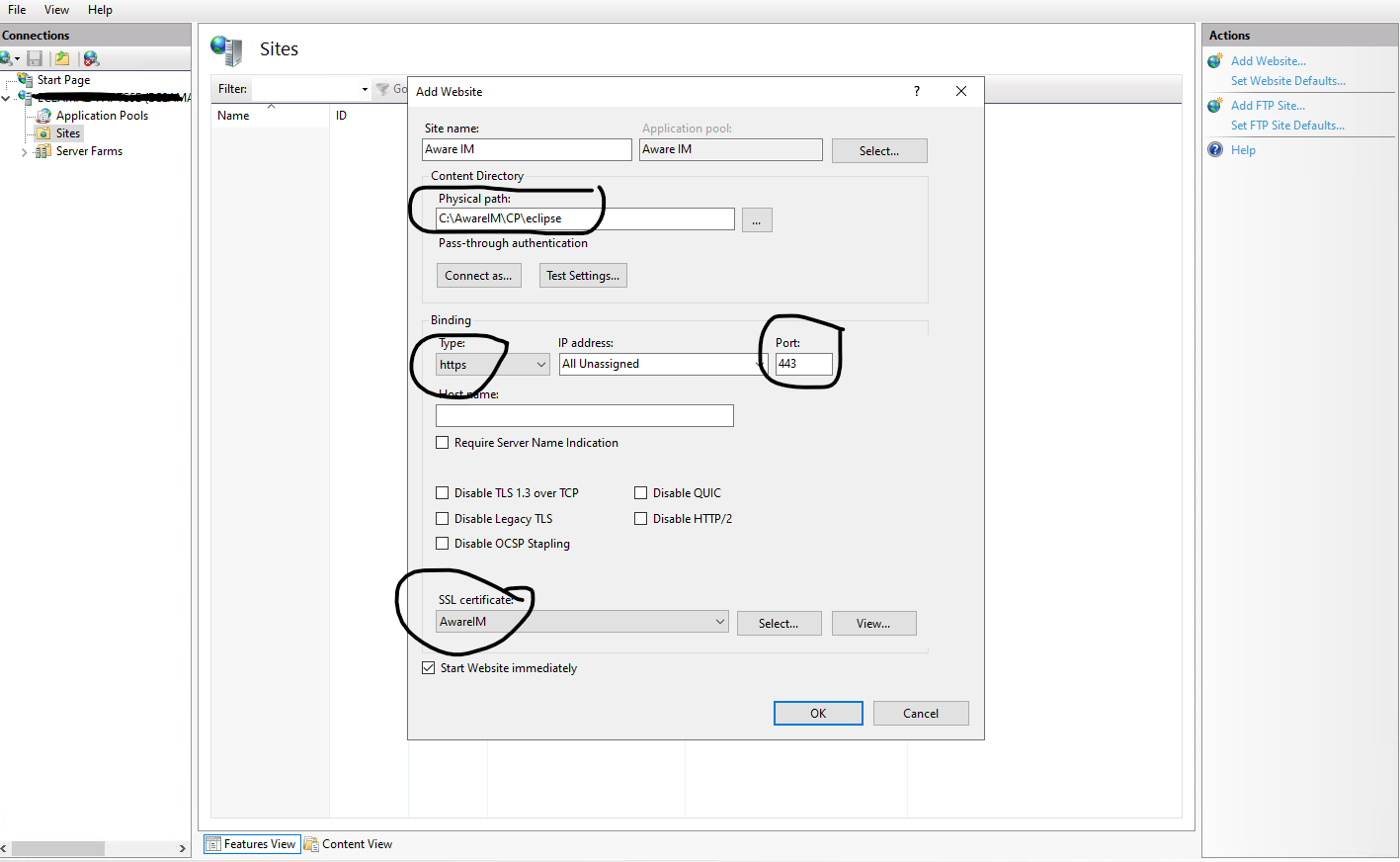
Task: Open the Filter dropdown arrow
Action: 365,89
